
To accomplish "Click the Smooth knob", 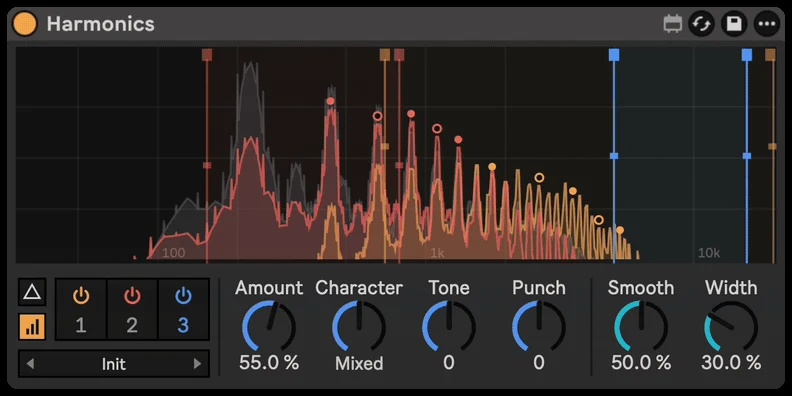I will 641,326.
